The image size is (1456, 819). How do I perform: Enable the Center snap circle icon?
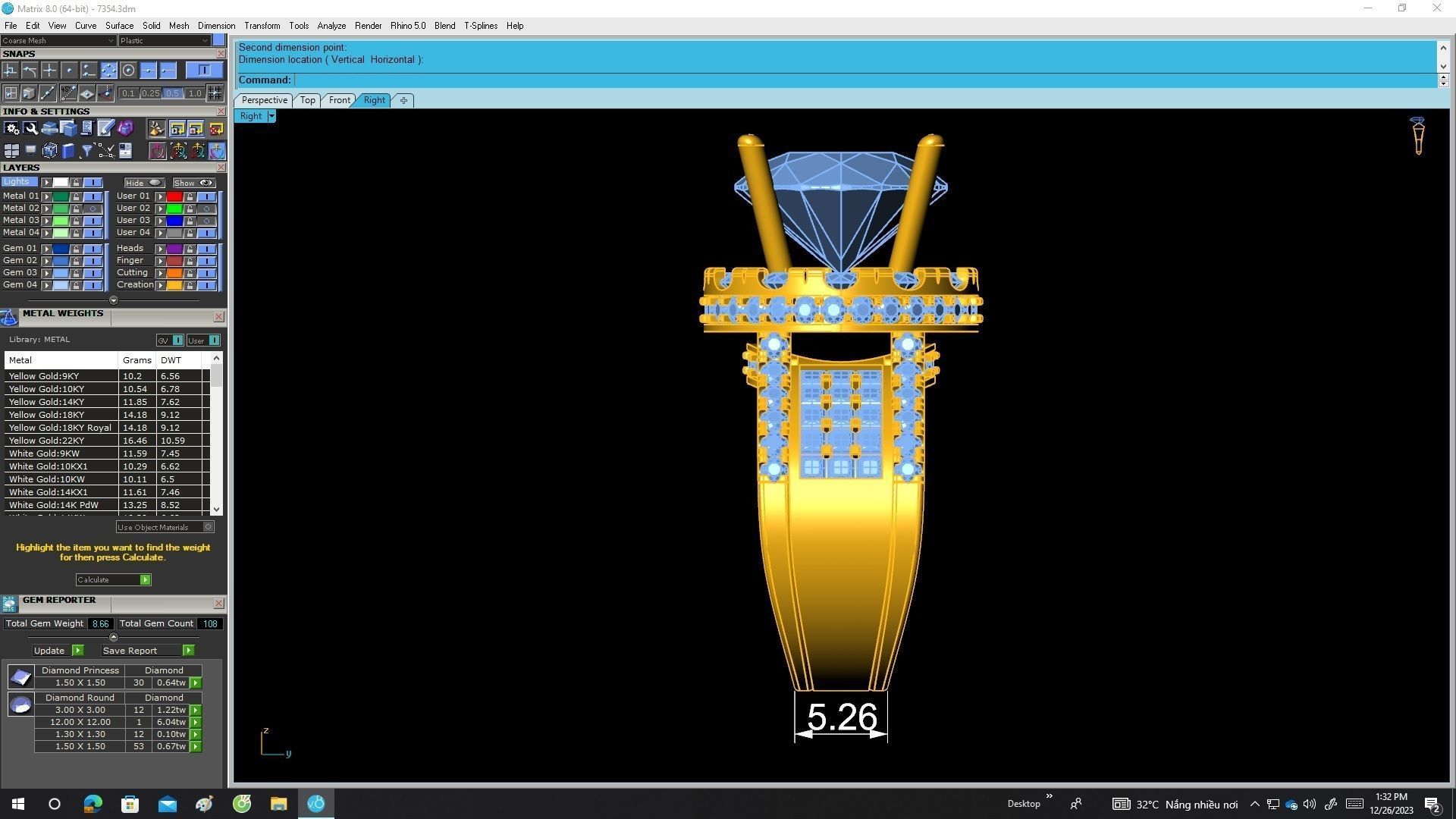pyautogui.click(x=128, y=71)
